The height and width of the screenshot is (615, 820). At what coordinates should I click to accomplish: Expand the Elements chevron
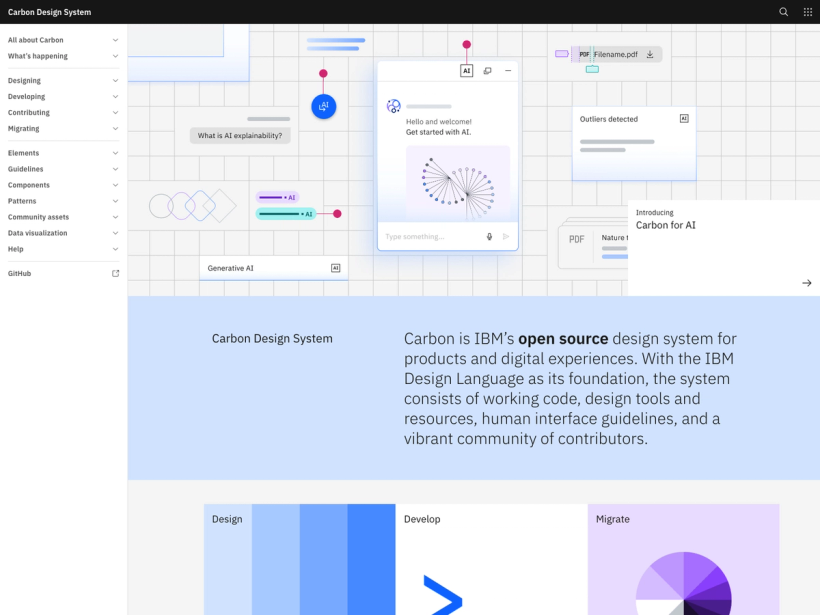[116, 153]
